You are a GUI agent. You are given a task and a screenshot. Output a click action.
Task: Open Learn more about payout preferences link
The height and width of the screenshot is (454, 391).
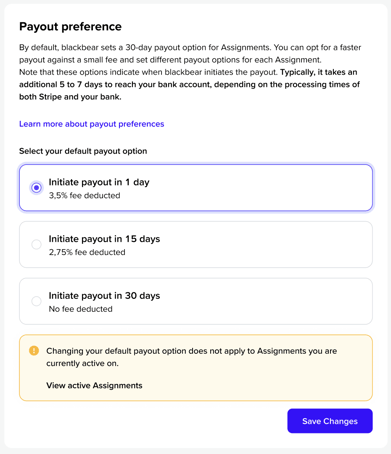pyautogui.click(x=92, y=124)
